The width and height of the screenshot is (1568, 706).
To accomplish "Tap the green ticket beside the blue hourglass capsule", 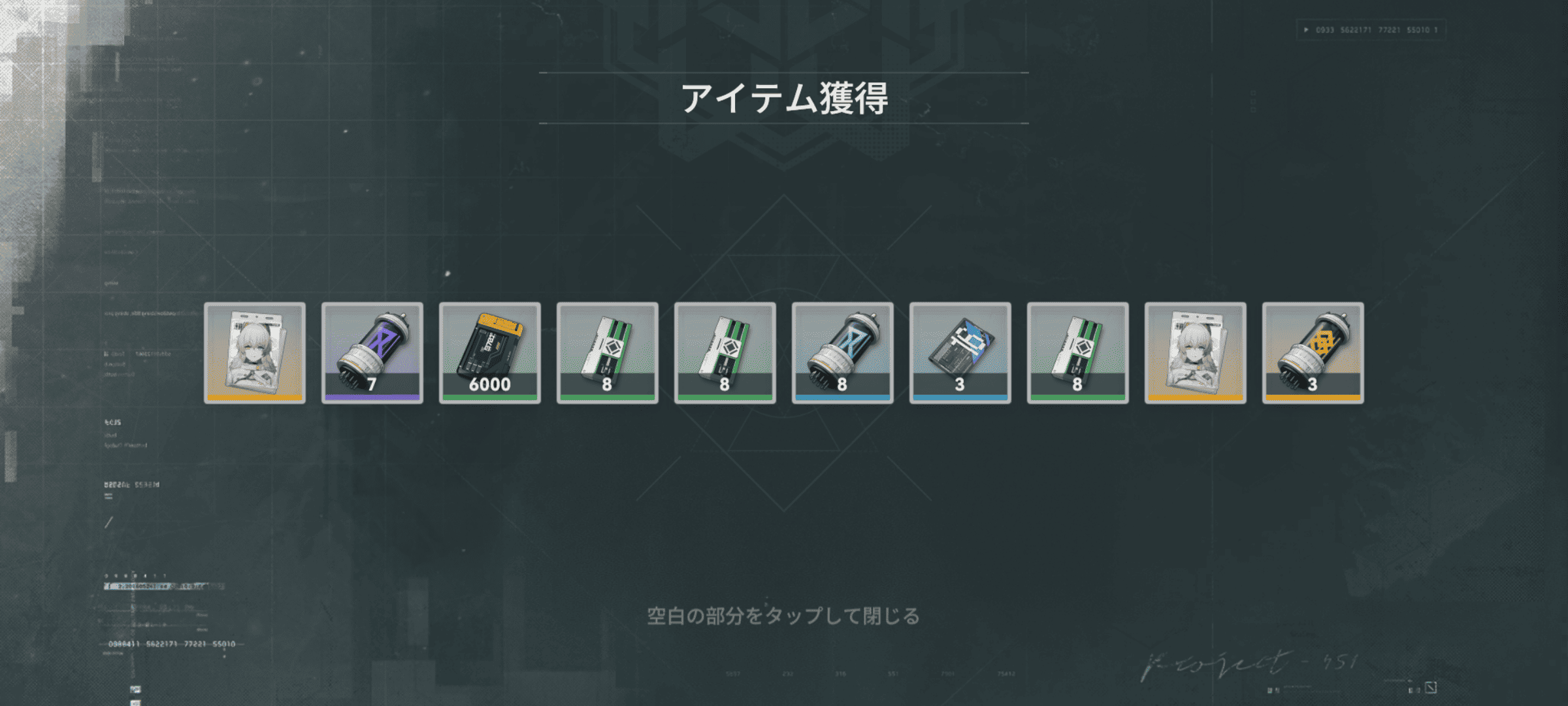I will tap(725, 353).
